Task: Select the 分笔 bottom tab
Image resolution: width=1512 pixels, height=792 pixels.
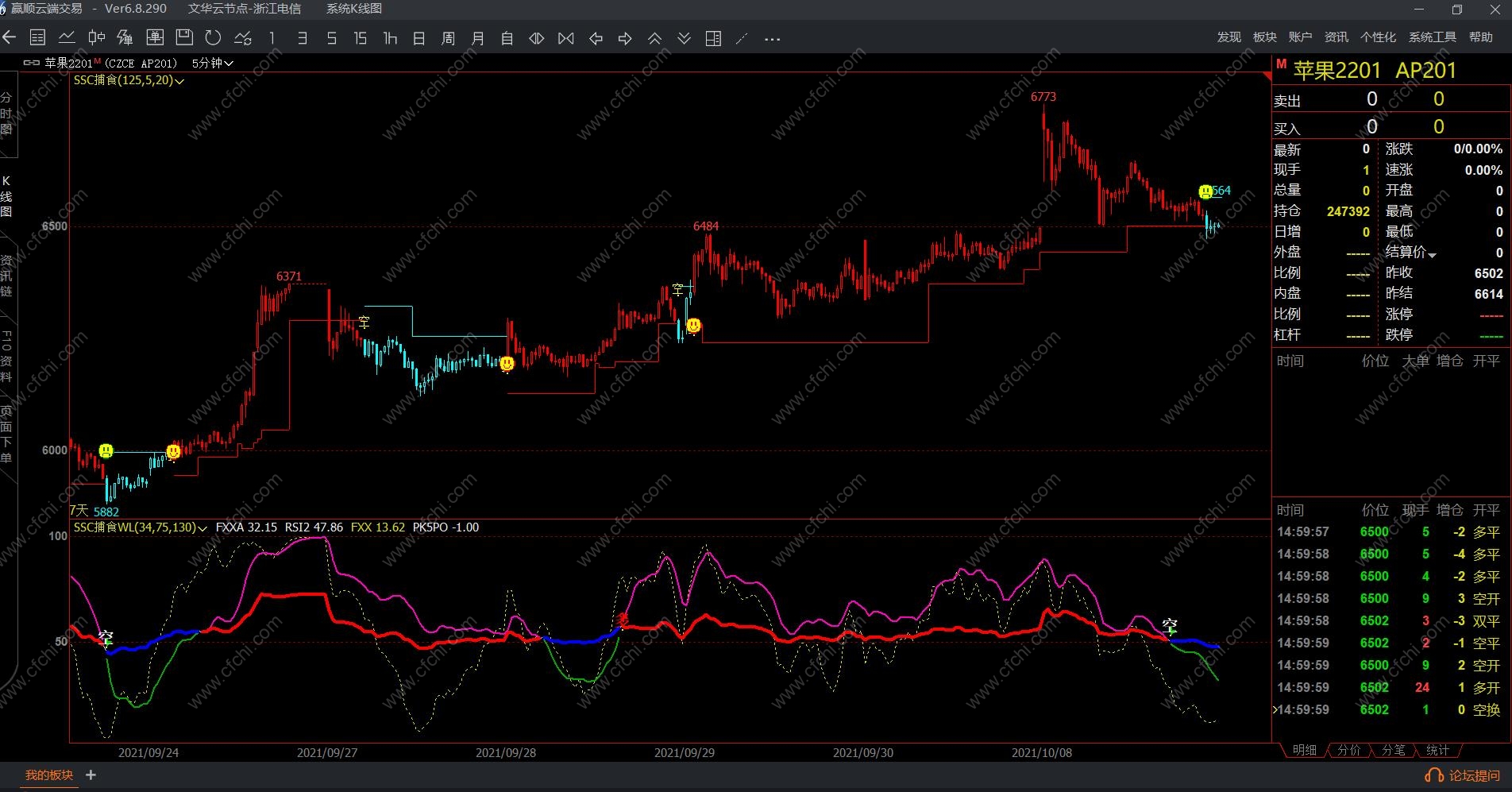Action: [1393, 750]
